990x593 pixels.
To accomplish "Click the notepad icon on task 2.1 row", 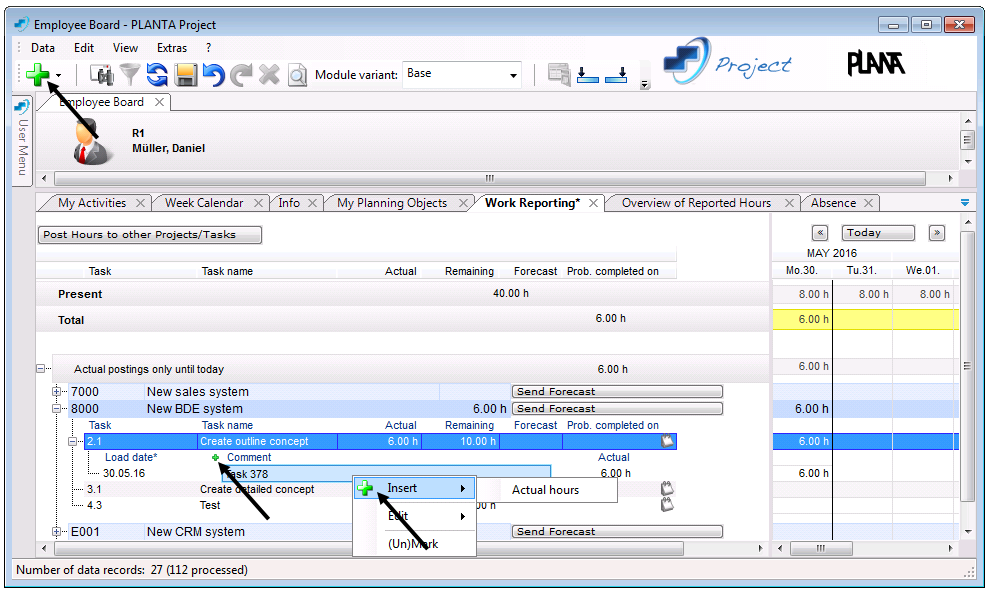I will (x=667, y=441).
